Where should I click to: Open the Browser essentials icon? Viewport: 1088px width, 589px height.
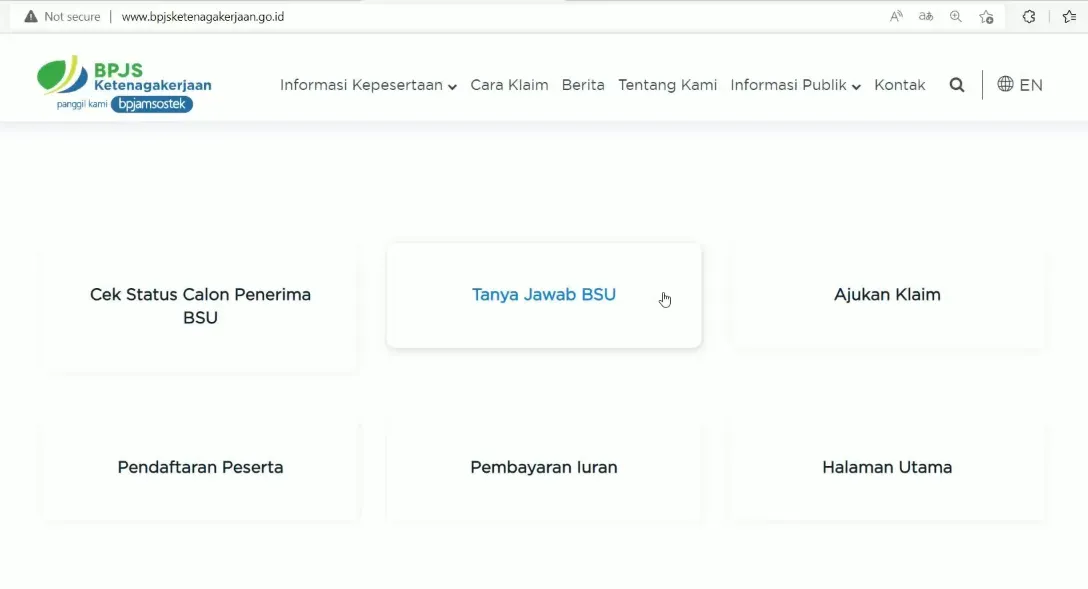[x=1028, y=16]
